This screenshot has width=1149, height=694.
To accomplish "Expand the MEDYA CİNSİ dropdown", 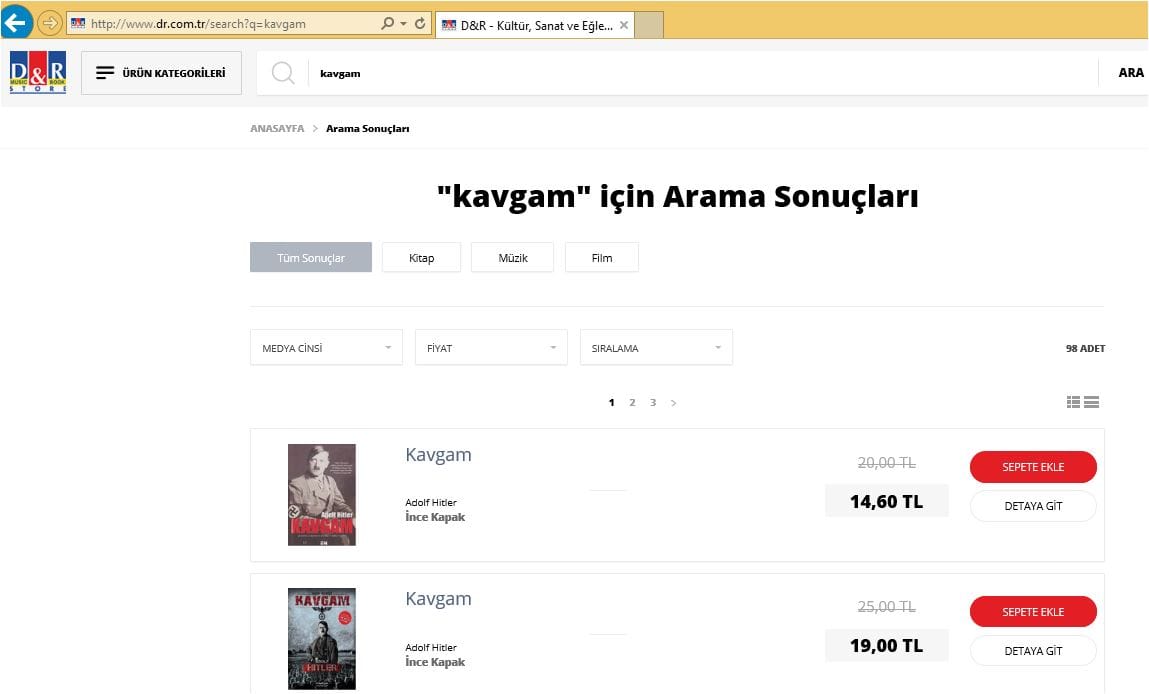I will coord(326,347).
